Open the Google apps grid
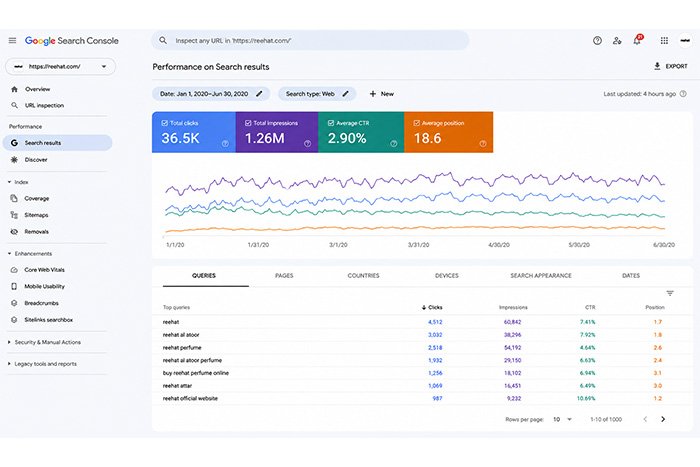Image resolution: width=700 pixels, height=467 pixels. point(664,41)
